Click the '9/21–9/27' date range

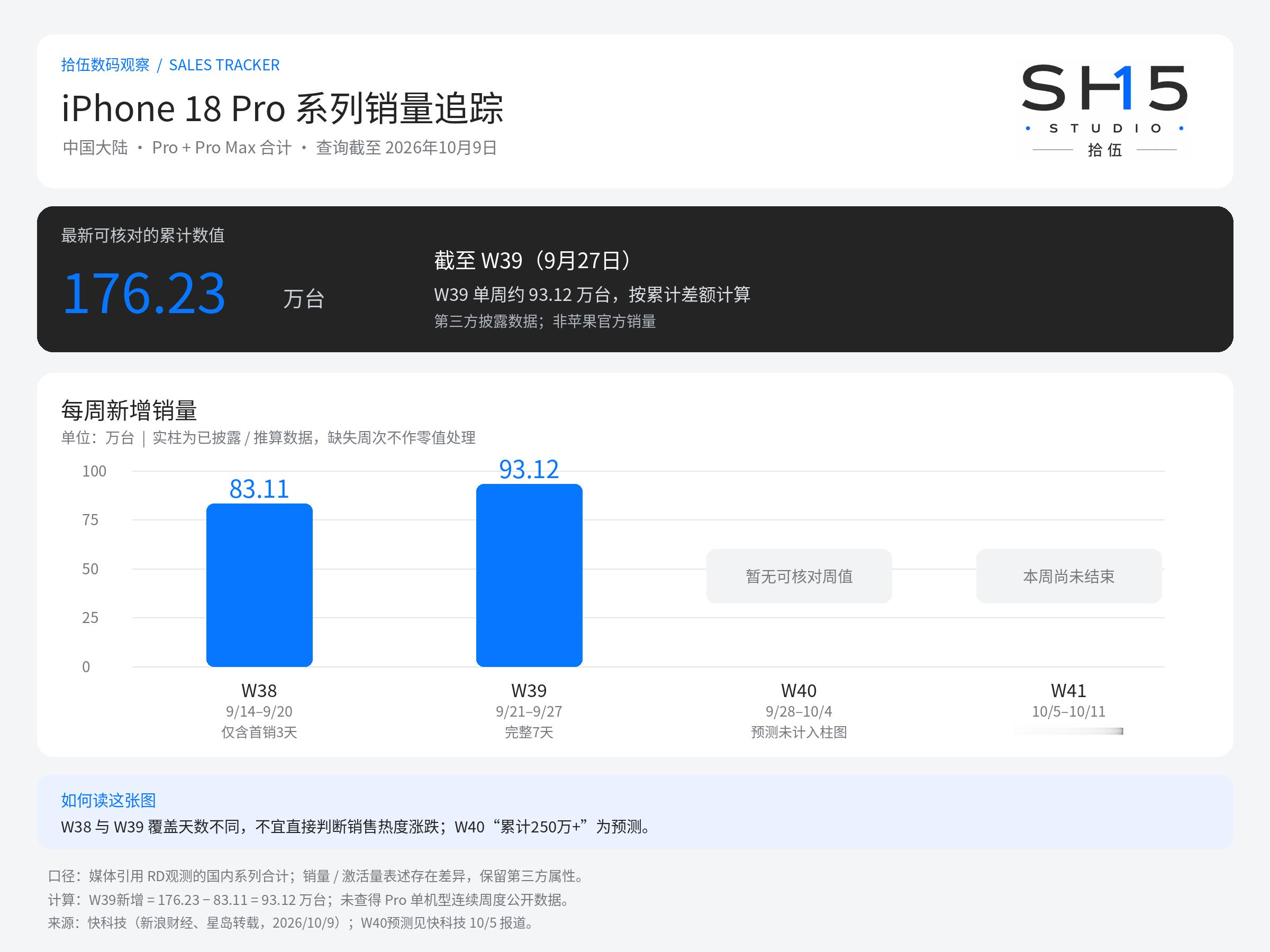(x=529, y=711)
